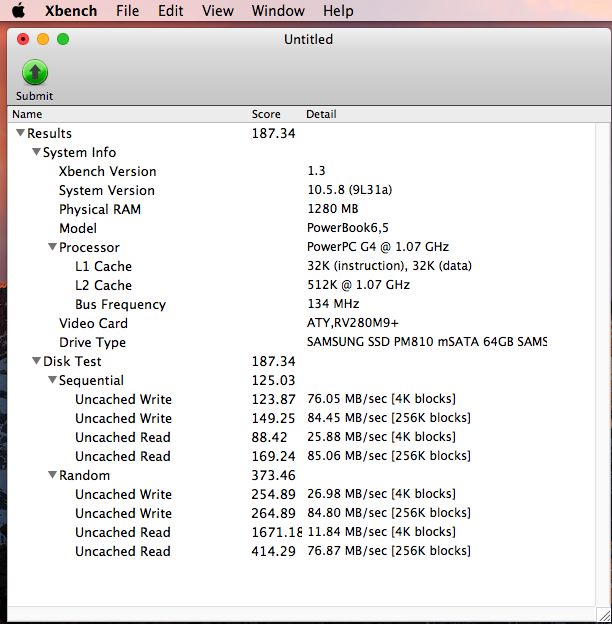Click the score 264.89
Viewport: 612px width, 624px height.
[273, 513]
